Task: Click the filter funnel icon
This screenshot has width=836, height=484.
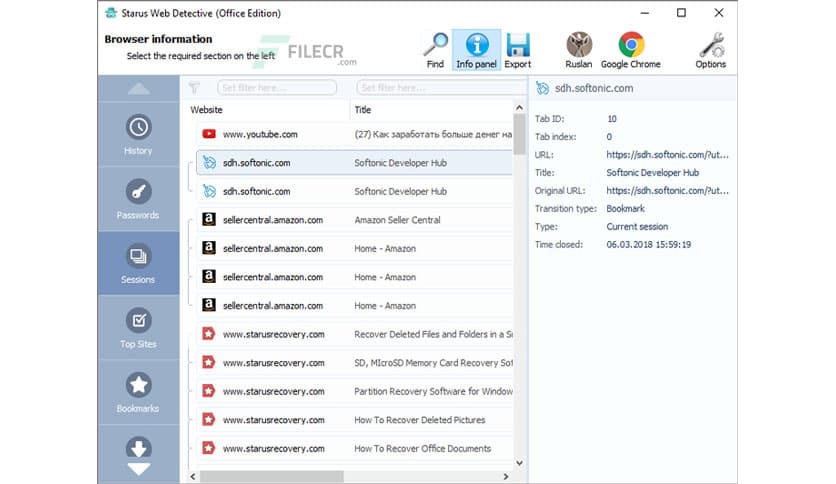Action: point(195,87)
